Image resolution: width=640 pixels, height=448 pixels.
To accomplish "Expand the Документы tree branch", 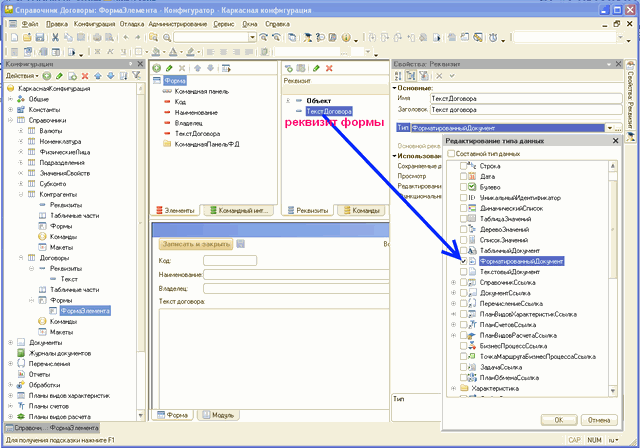I will pyautogui.click(x=10, y=343).
